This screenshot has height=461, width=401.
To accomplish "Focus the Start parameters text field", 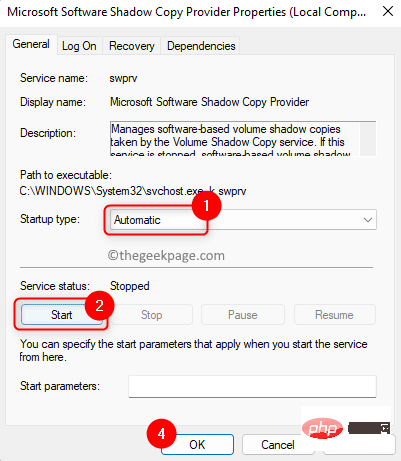I will coord(252,386).
